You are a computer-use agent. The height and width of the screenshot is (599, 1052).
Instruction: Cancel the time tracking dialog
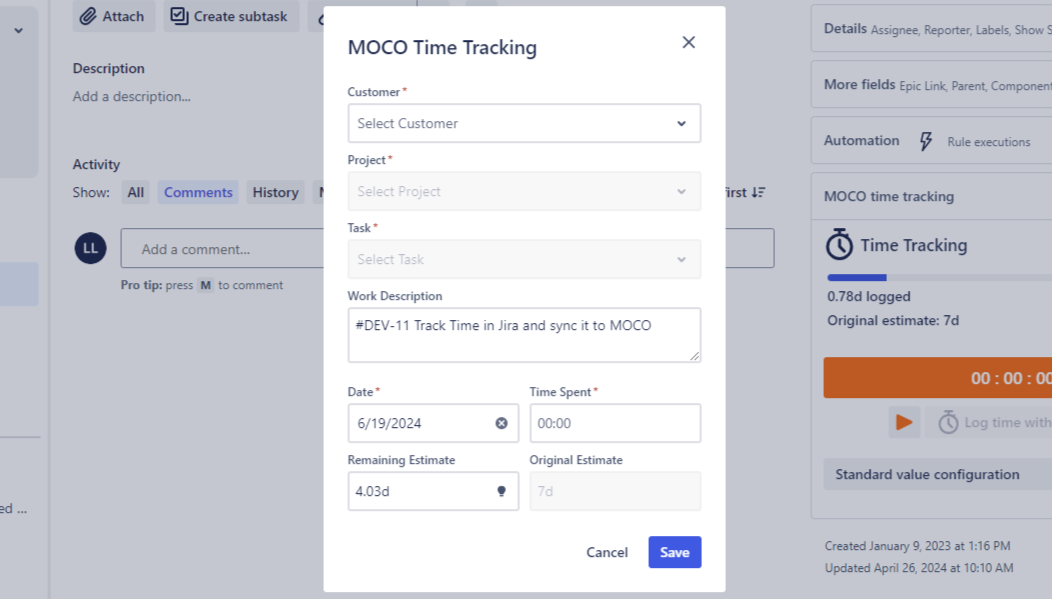point(607,552)
